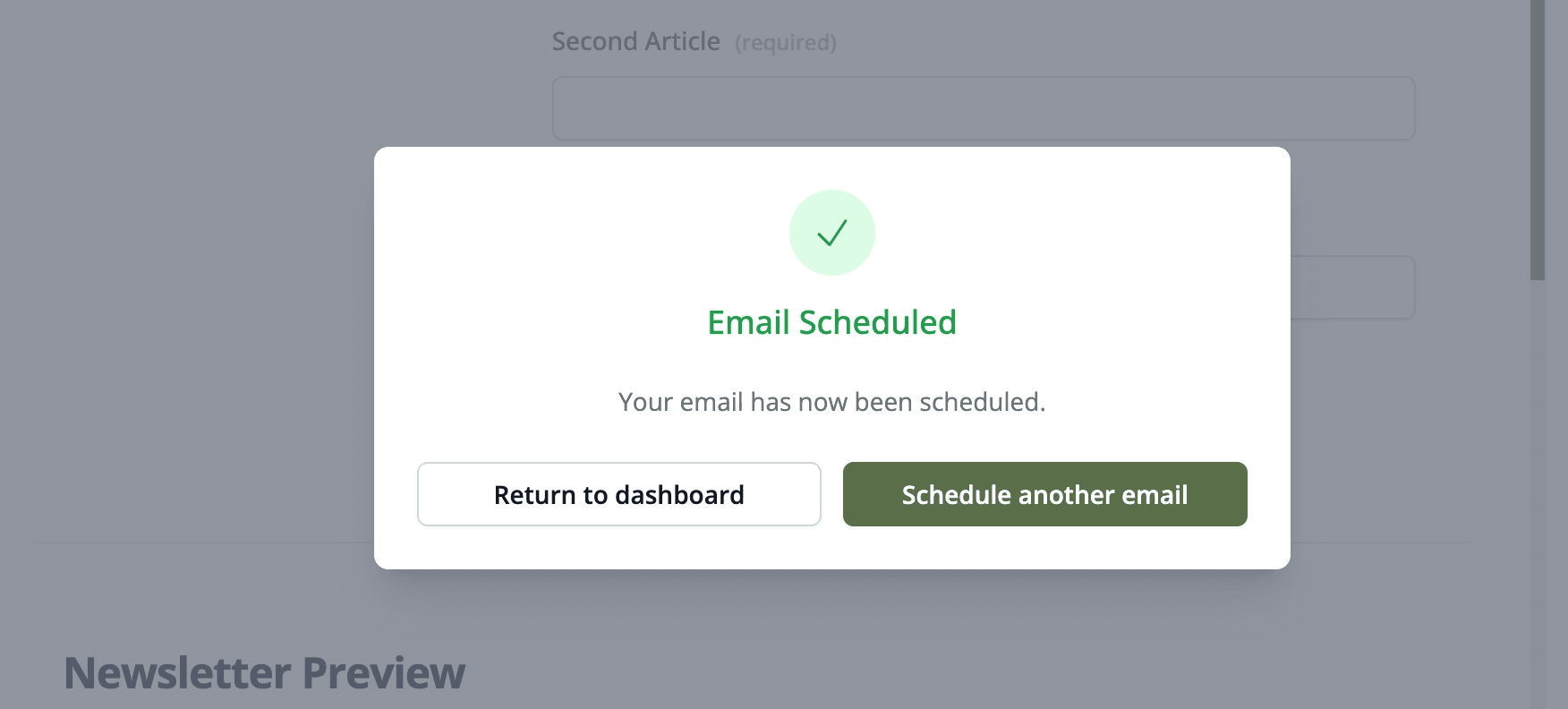Image resolution: width=1568 pixels, height=709 pixels.
Task: Click the partially visible field right of the modal
Action: [x=1351, y=286]
